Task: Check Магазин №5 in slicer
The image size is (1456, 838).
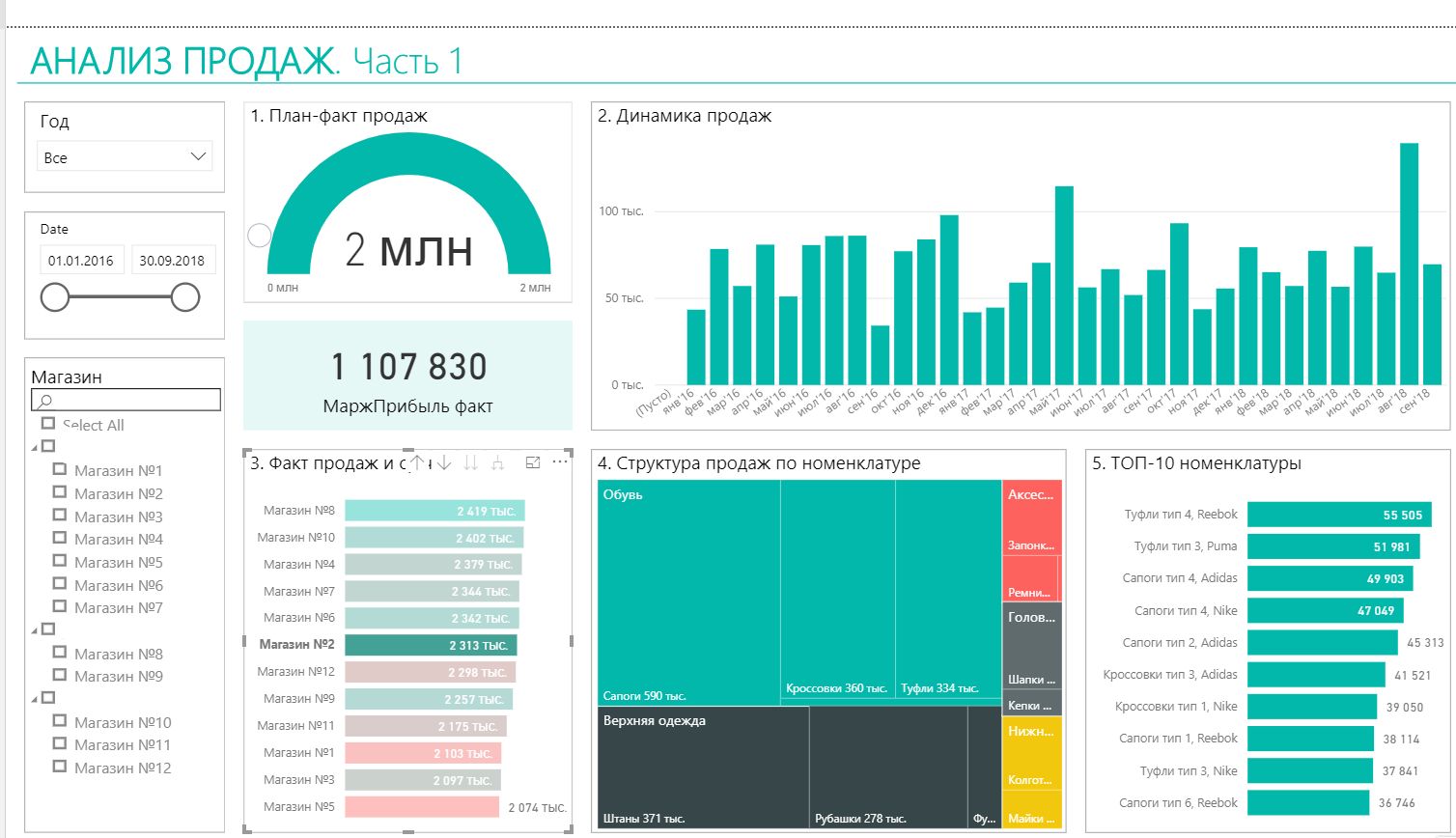Action: (60, 561)
